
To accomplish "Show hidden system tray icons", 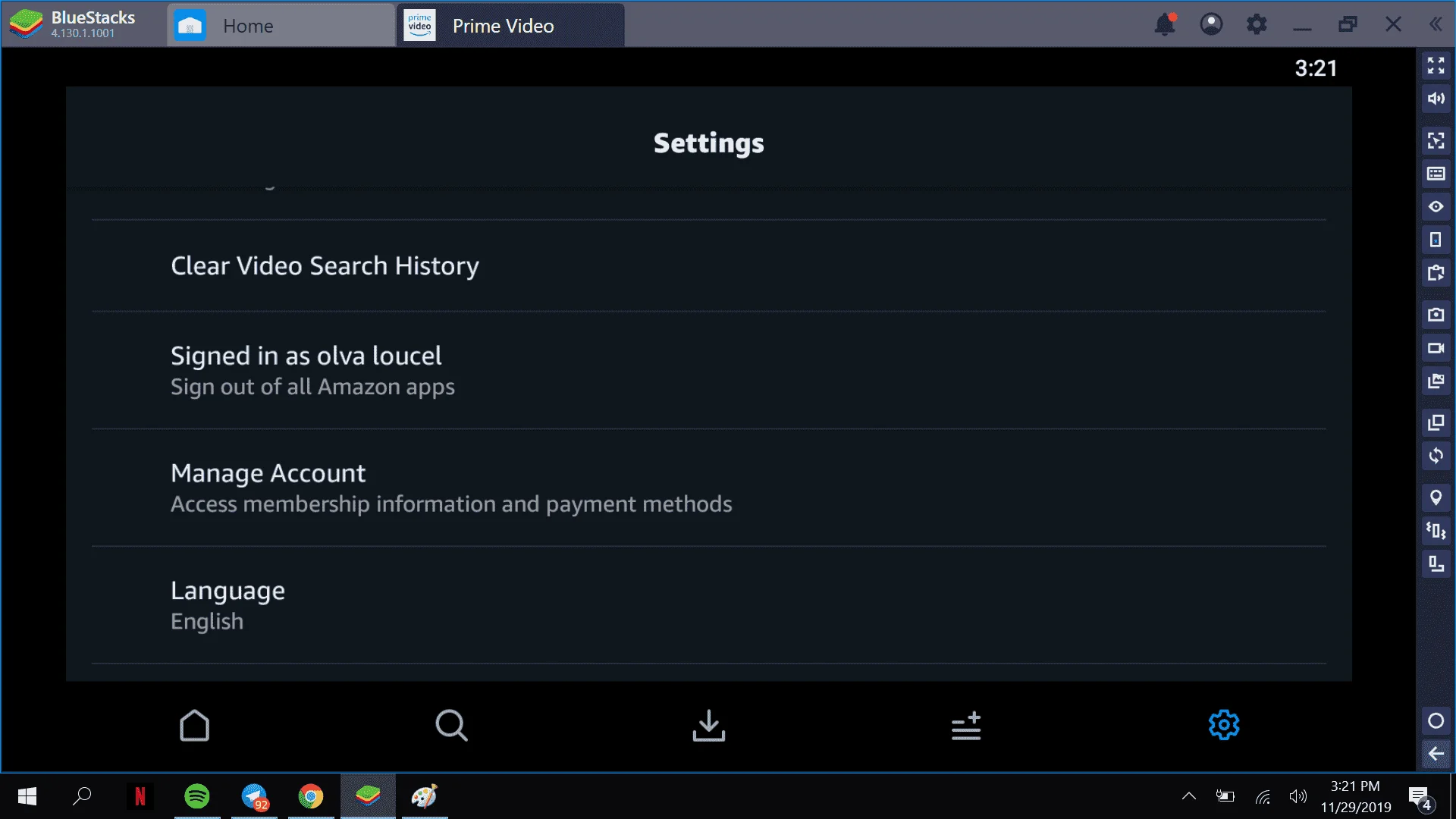I will 1188,796.
